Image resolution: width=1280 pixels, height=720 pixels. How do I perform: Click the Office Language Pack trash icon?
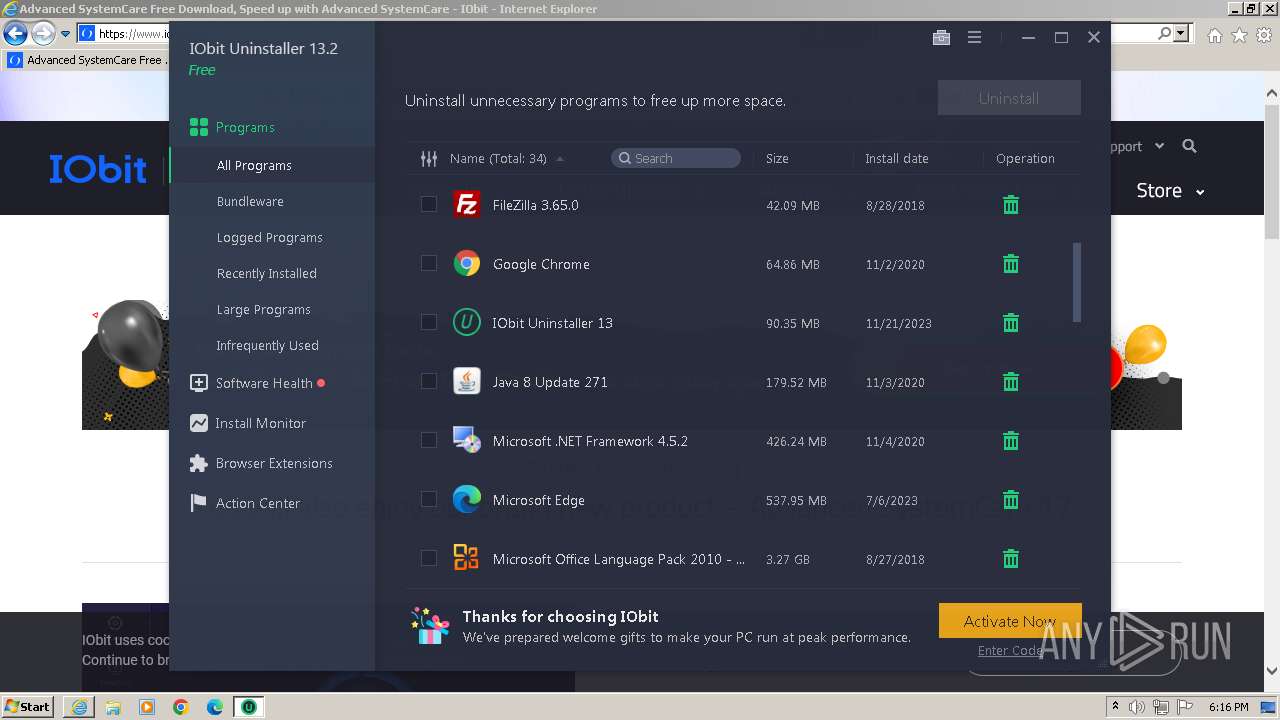(x=1011, y=559)
